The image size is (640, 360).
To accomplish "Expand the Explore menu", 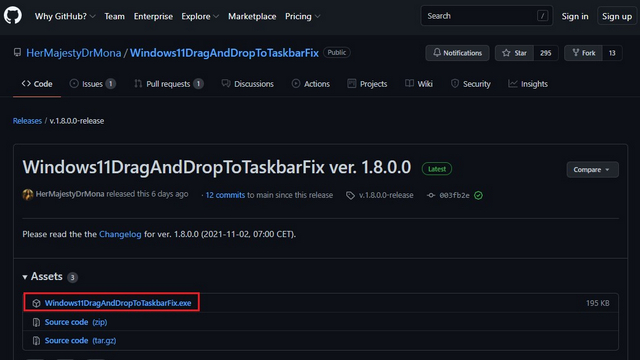I will [x=200, y=16].
